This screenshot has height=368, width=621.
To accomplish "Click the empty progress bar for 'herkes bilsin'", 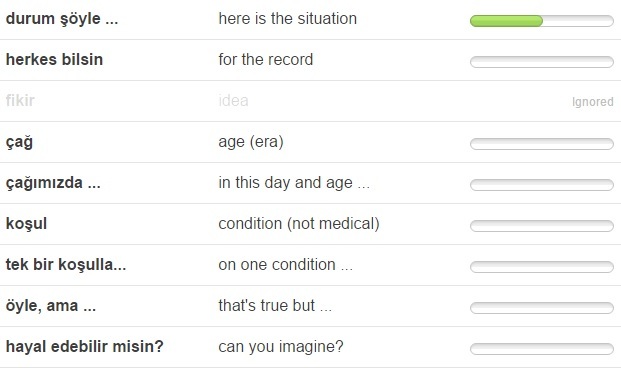I will [x=541, y=62].
